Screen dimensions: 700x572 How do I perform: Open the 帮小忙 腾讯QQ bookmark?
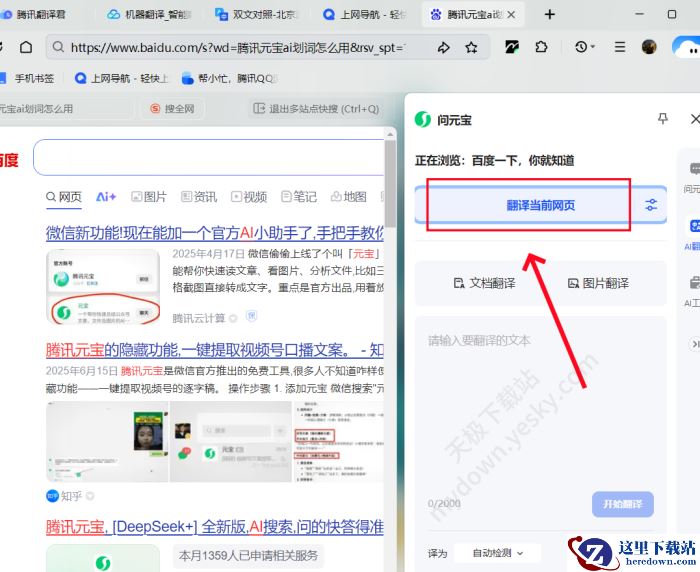click(x=229, y=79)
